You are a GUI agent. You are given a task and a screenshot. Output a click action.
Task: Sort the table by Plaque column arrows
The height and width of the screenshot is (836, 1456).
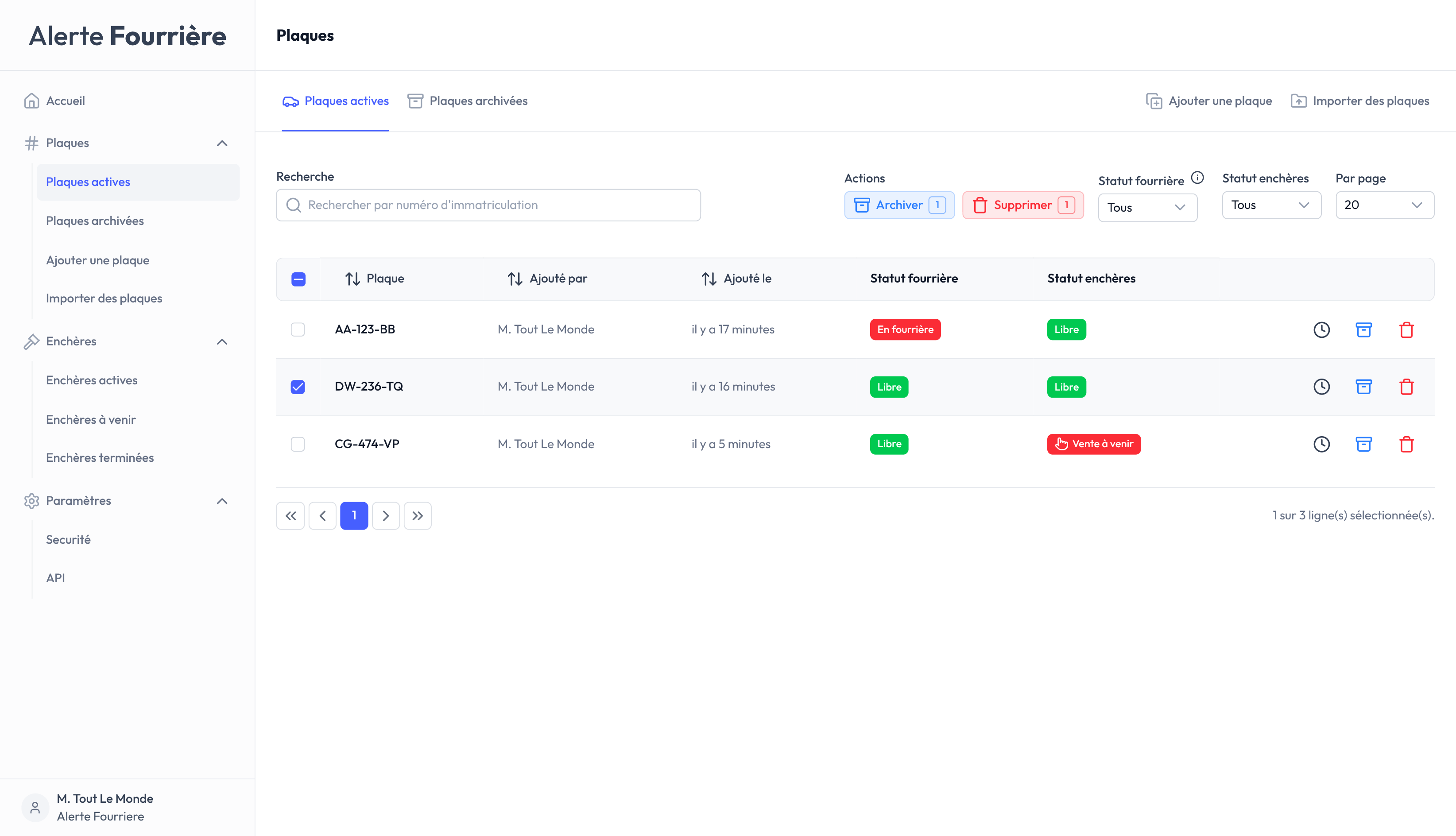[352, 279]
